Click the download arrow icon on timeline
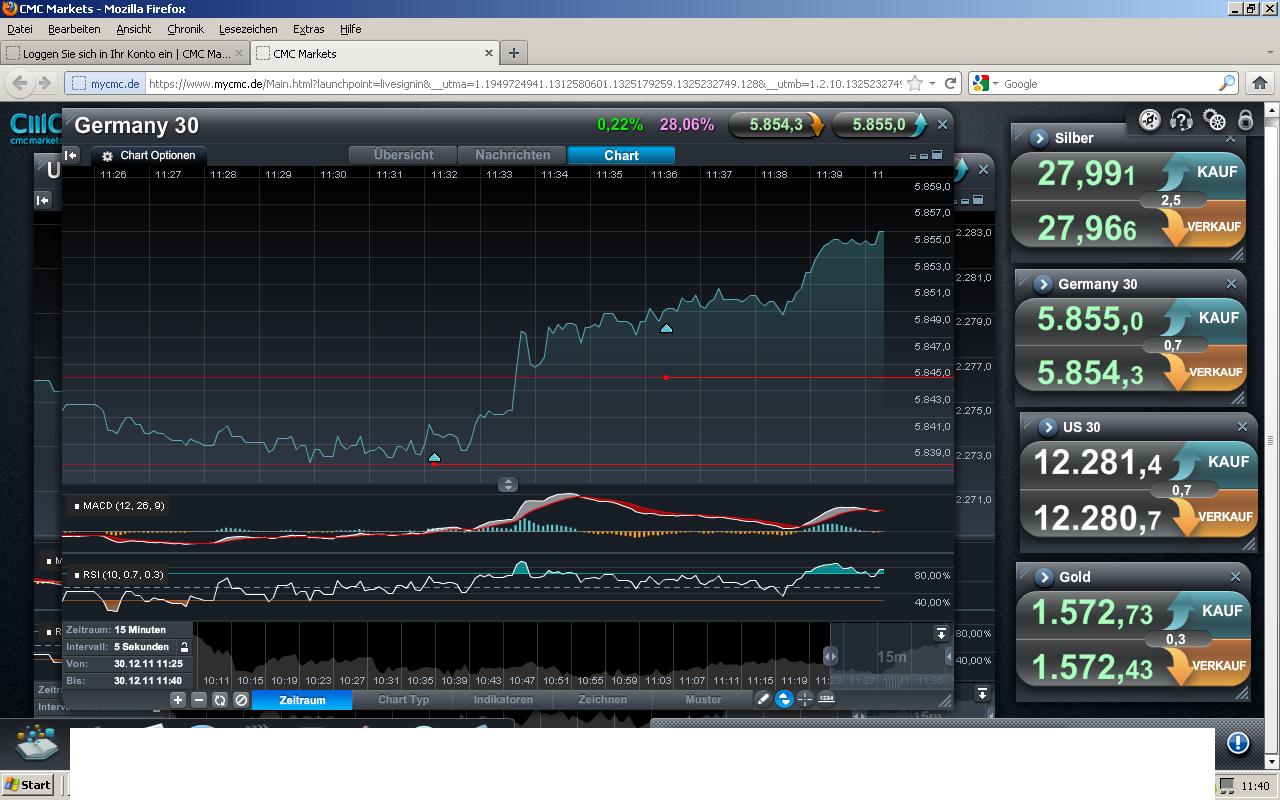 pyautogui.click(x=941, y=634)
